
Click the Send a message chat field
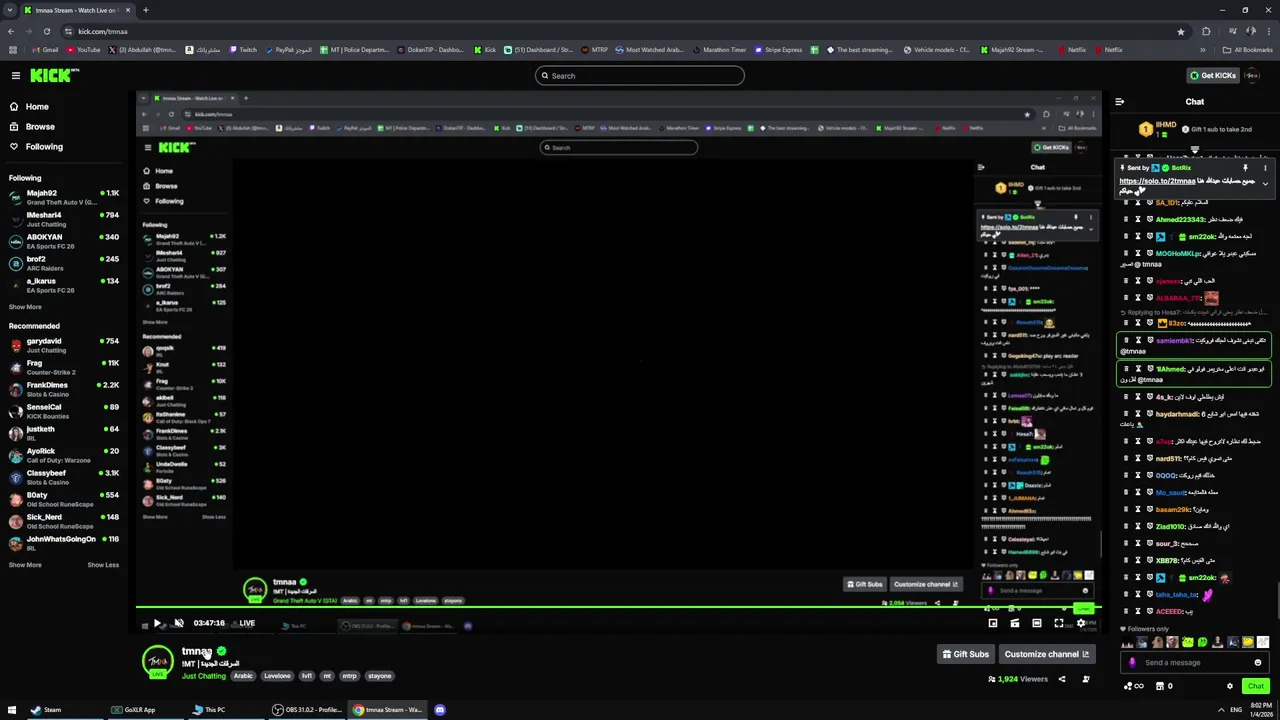pyautogui.click(x=1196, y=662)
